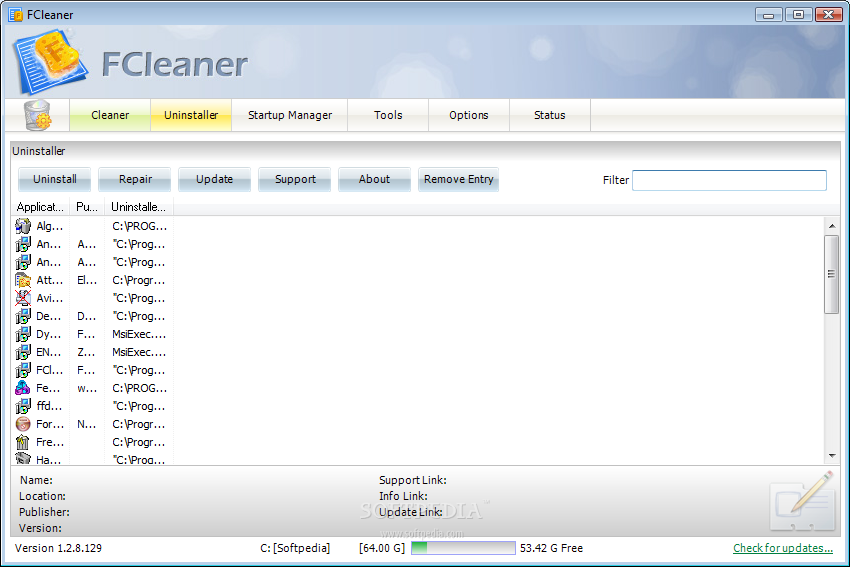The width and height of the screenshot is (850, 567).
Task: Go to the Tools tab
Action: click(388, 115)
